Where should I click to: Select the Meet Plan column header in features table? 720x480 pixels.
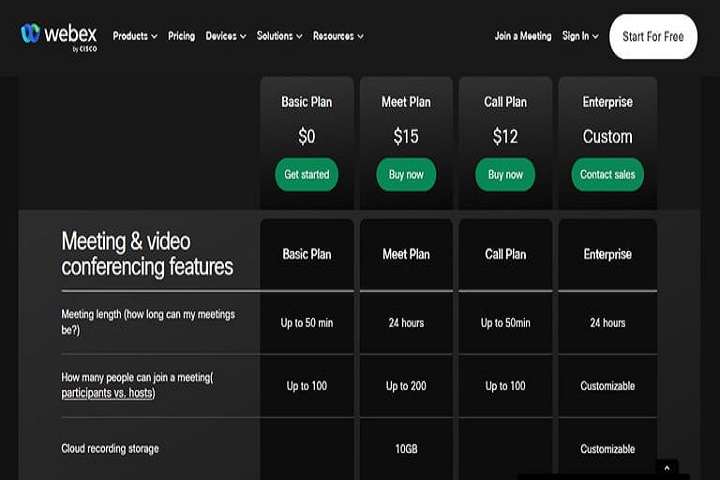click(x=406, y=254)
